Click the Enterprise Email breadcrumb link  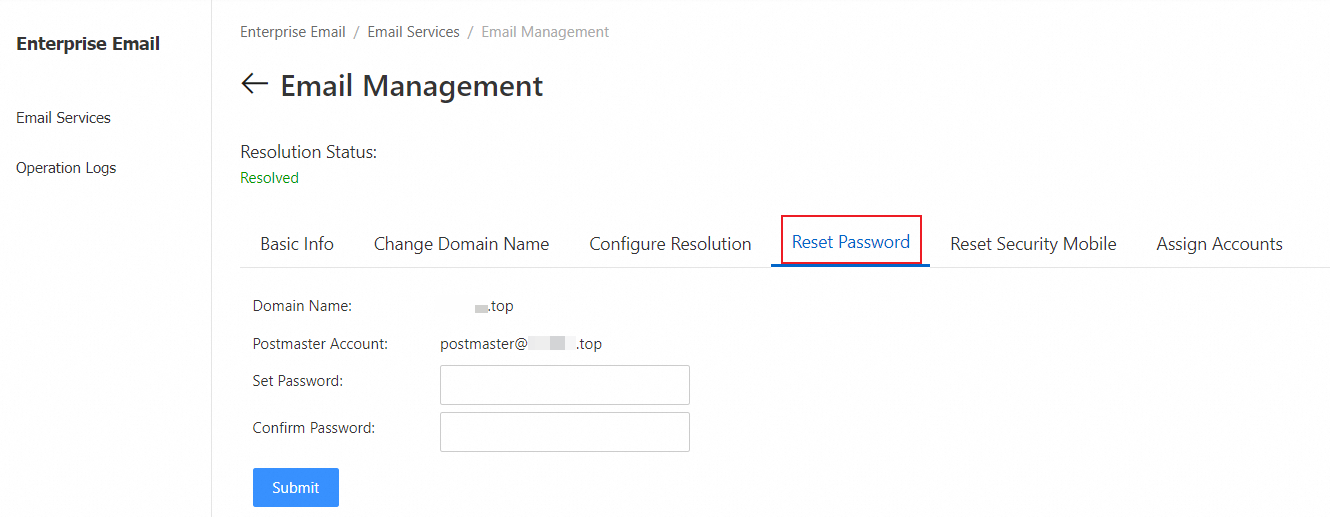coord(293,32)
